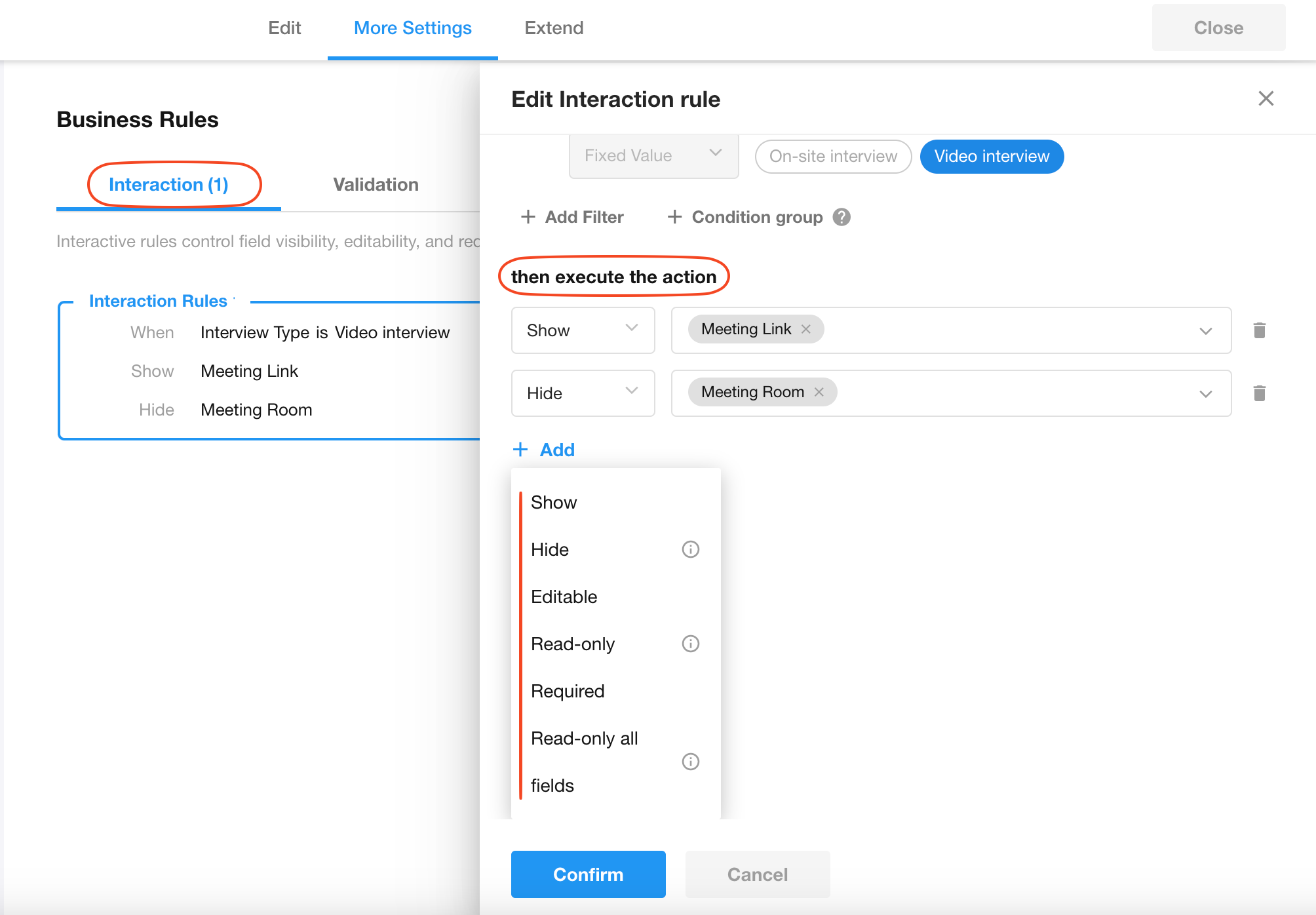The height and width of the screenshot is (915, 1316).
Task: Open the Show action type dropdown
Action: pos(582,330)
